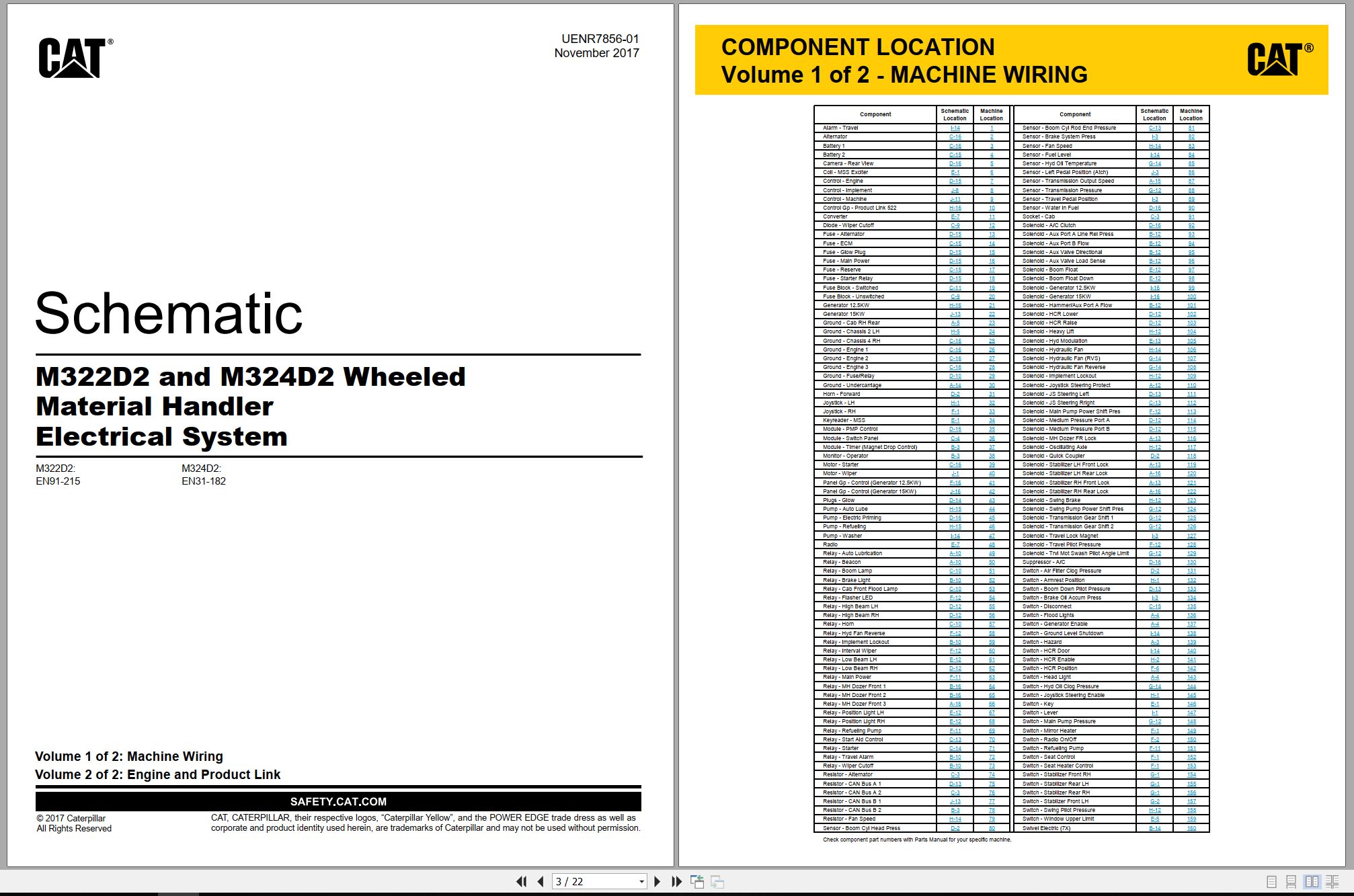
Task: Open machine location 57 for Relay - Horn
Action: click(x=991, y=624)
